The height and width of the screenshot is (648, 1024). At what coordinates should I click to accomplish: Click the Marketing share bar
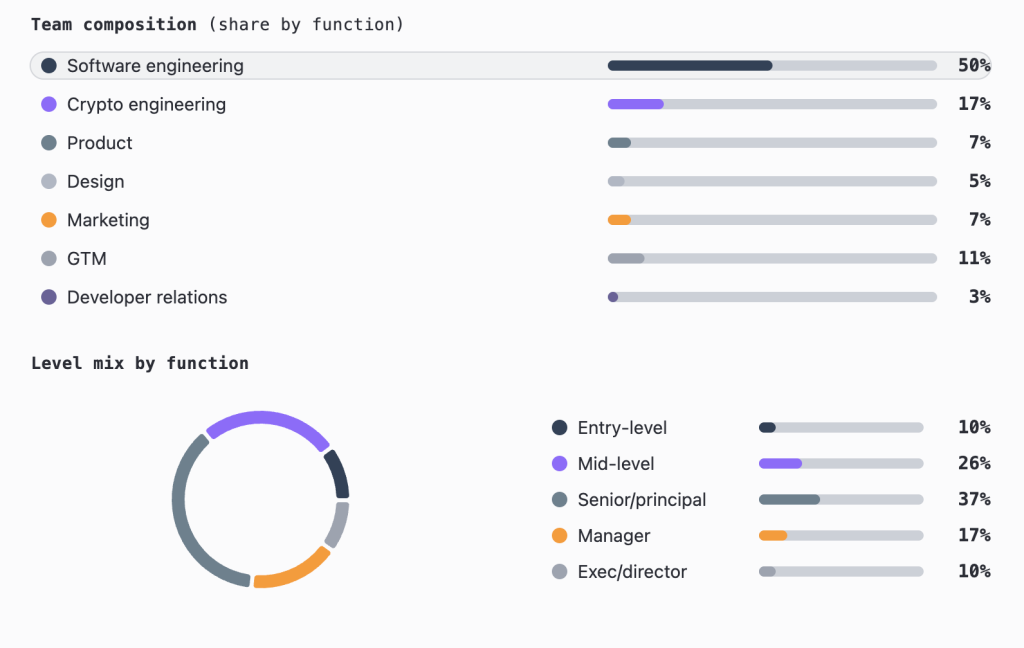[772, 220]
